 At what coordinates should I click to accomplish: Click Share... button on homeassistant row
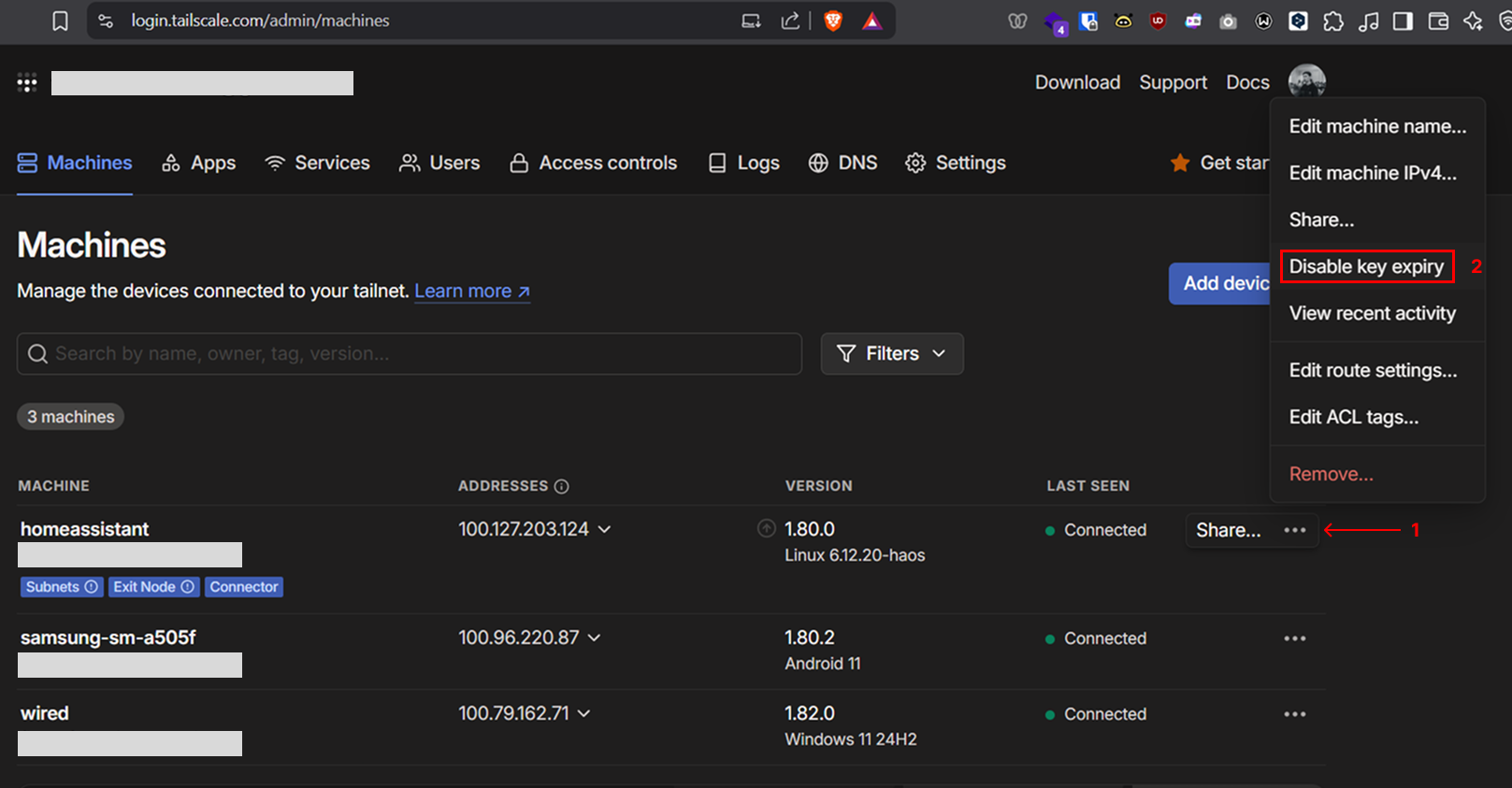(x=1228, y=530)
